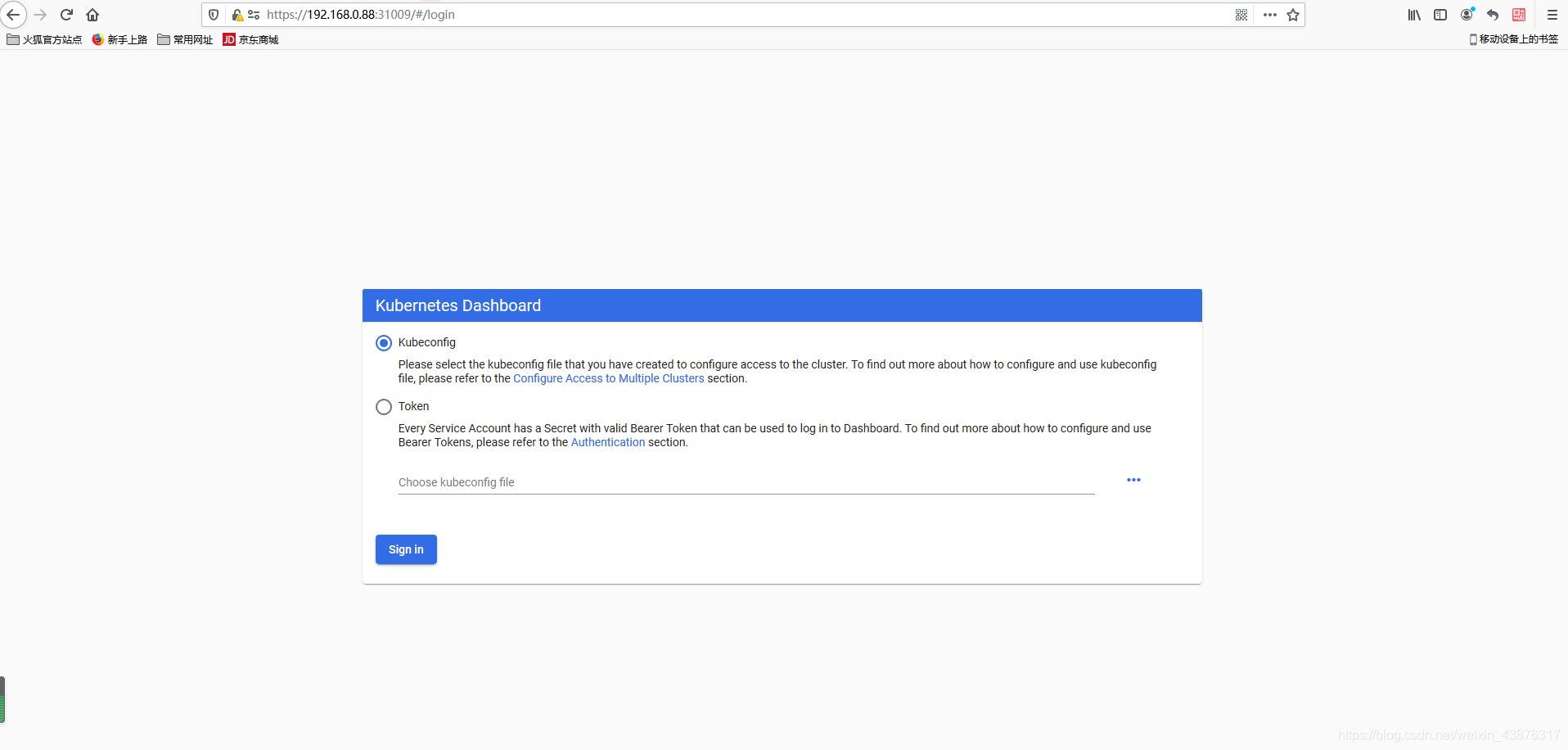
Task: Select the Token radio option
Action: point(384,407)
